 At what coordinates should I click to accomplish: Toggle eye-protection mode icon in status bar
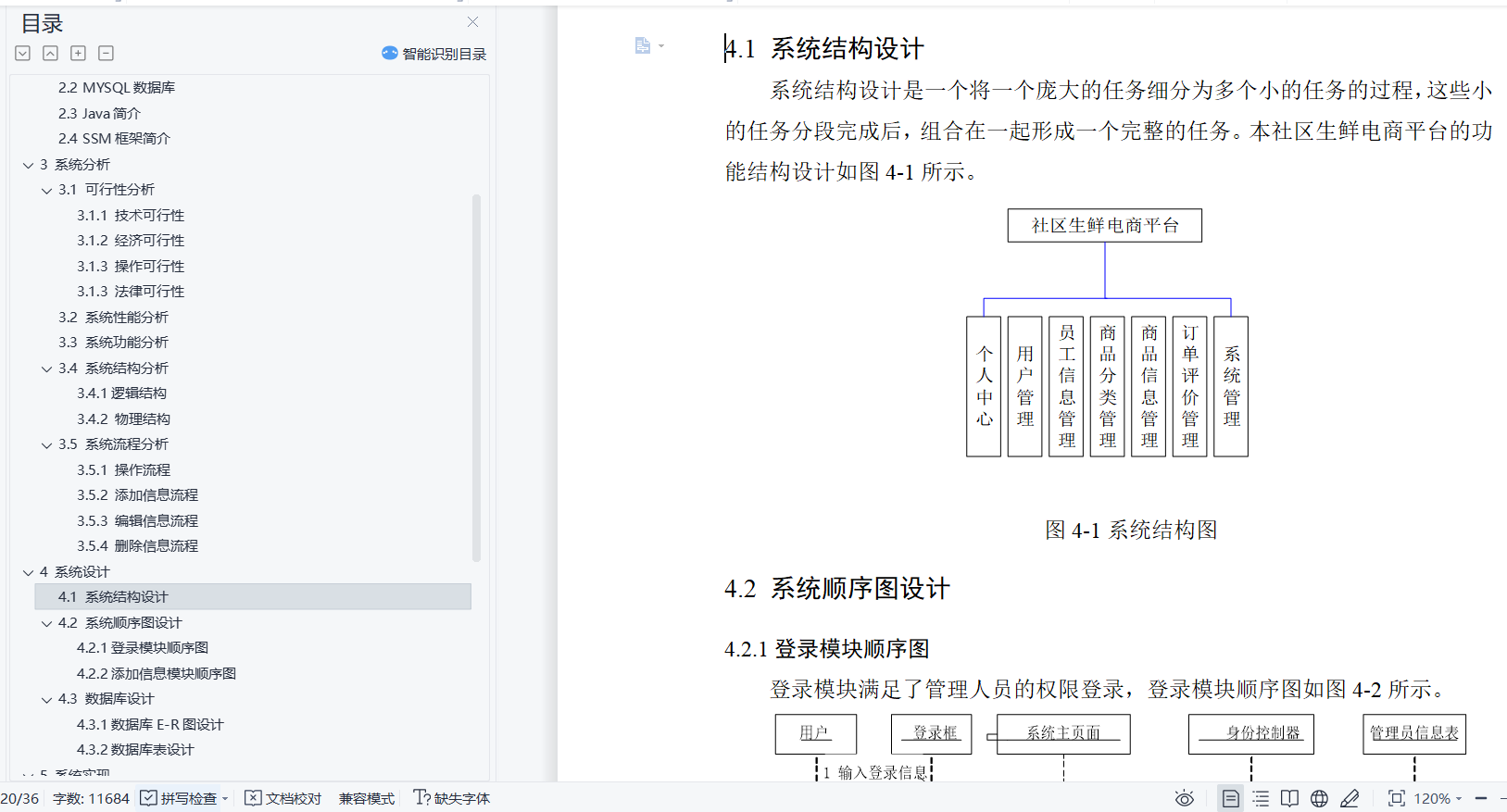point(1185,798)
